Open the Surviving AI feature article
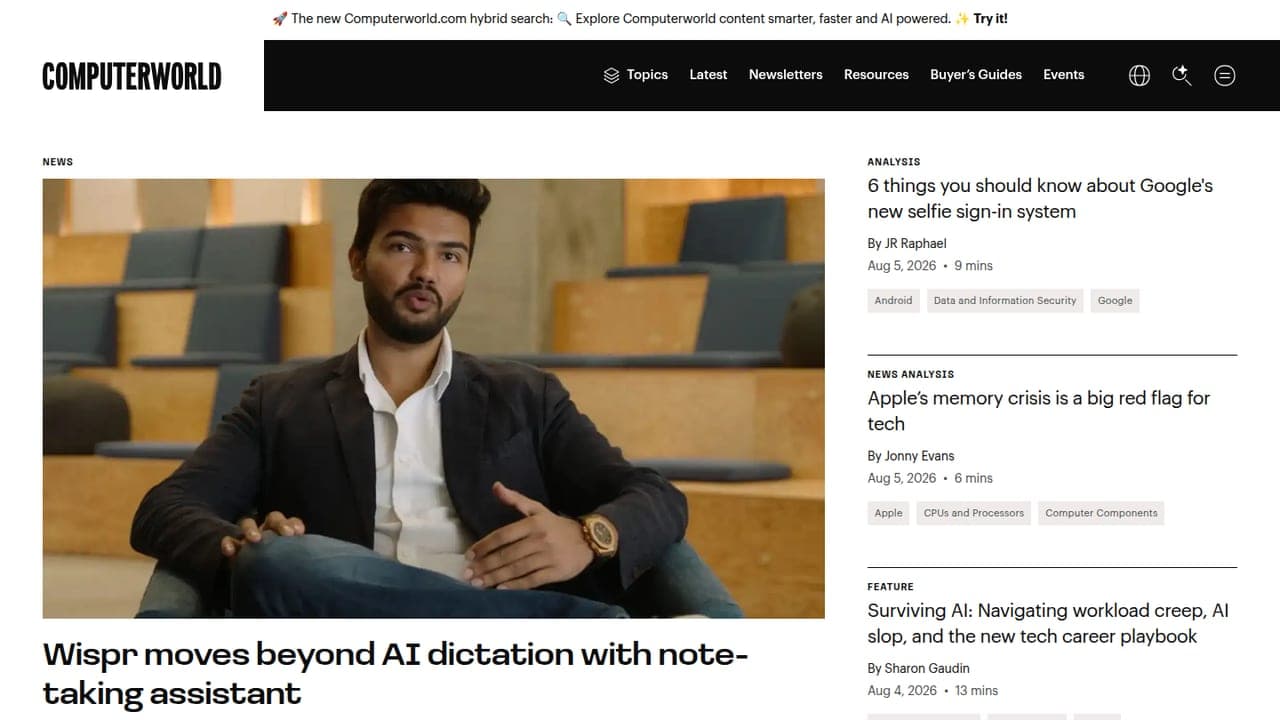The width and height of the screenshot is (1280, 720). tap(1048, 623)
